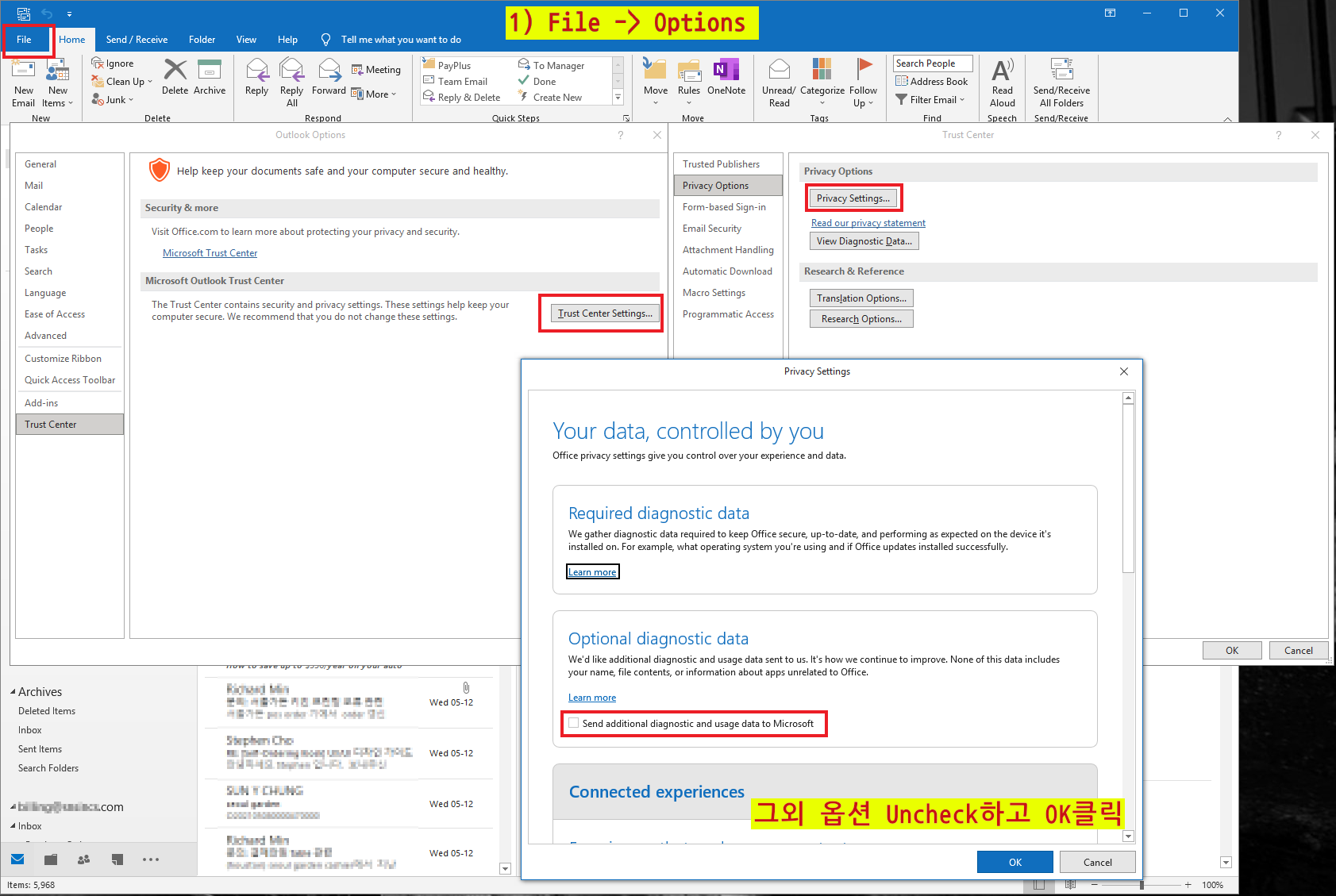Image resolution: width=1336 pixels, height=896 pixels.
Task: Click the Delete icon in the ribbon
Action: pyautogui.click(x=175, y=70)
